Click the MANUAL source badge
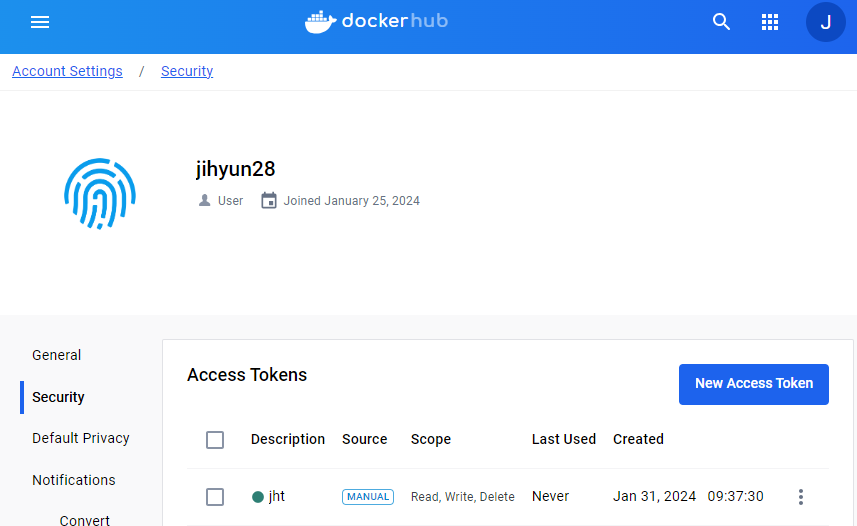The width and height of the screenshot is (857, 526). pos(368,497)
